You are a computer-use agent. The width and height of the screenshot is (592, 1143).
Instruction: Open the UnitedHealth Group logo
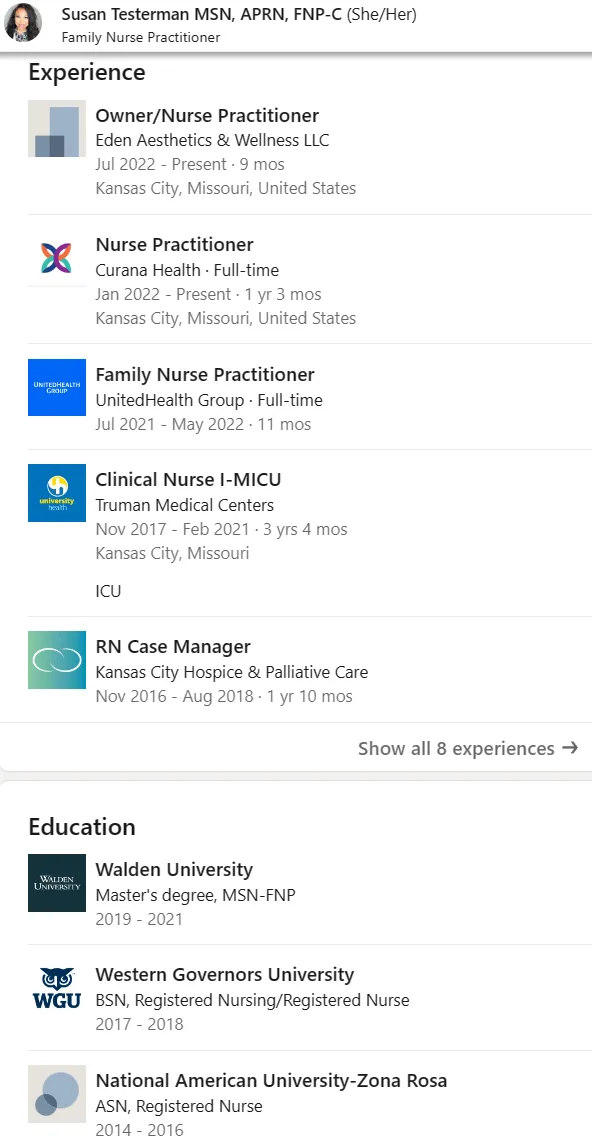tap(57, 387)
